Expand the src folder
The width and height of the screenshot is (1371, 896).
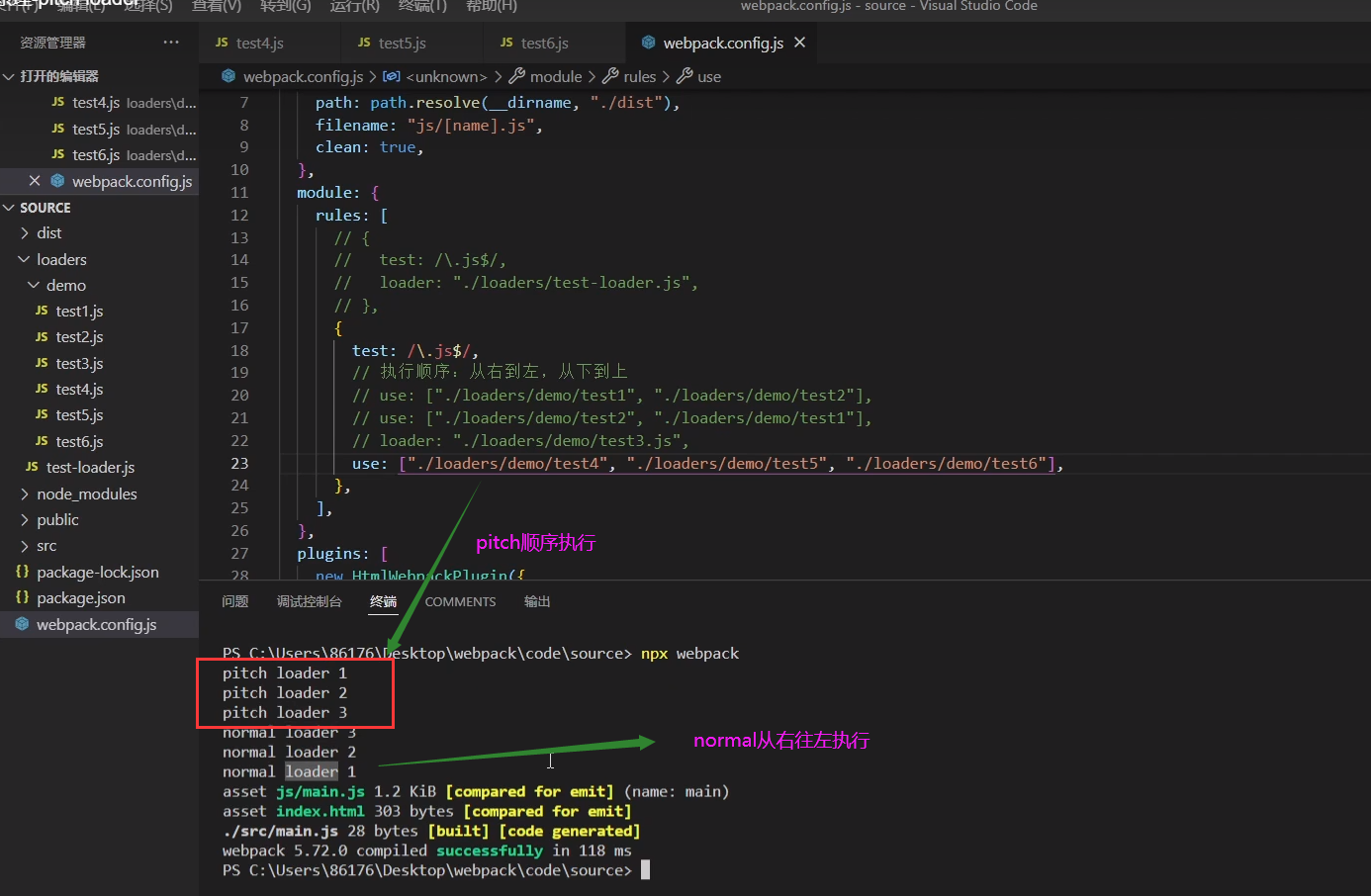pyautogui.click(x=25, y=546)
